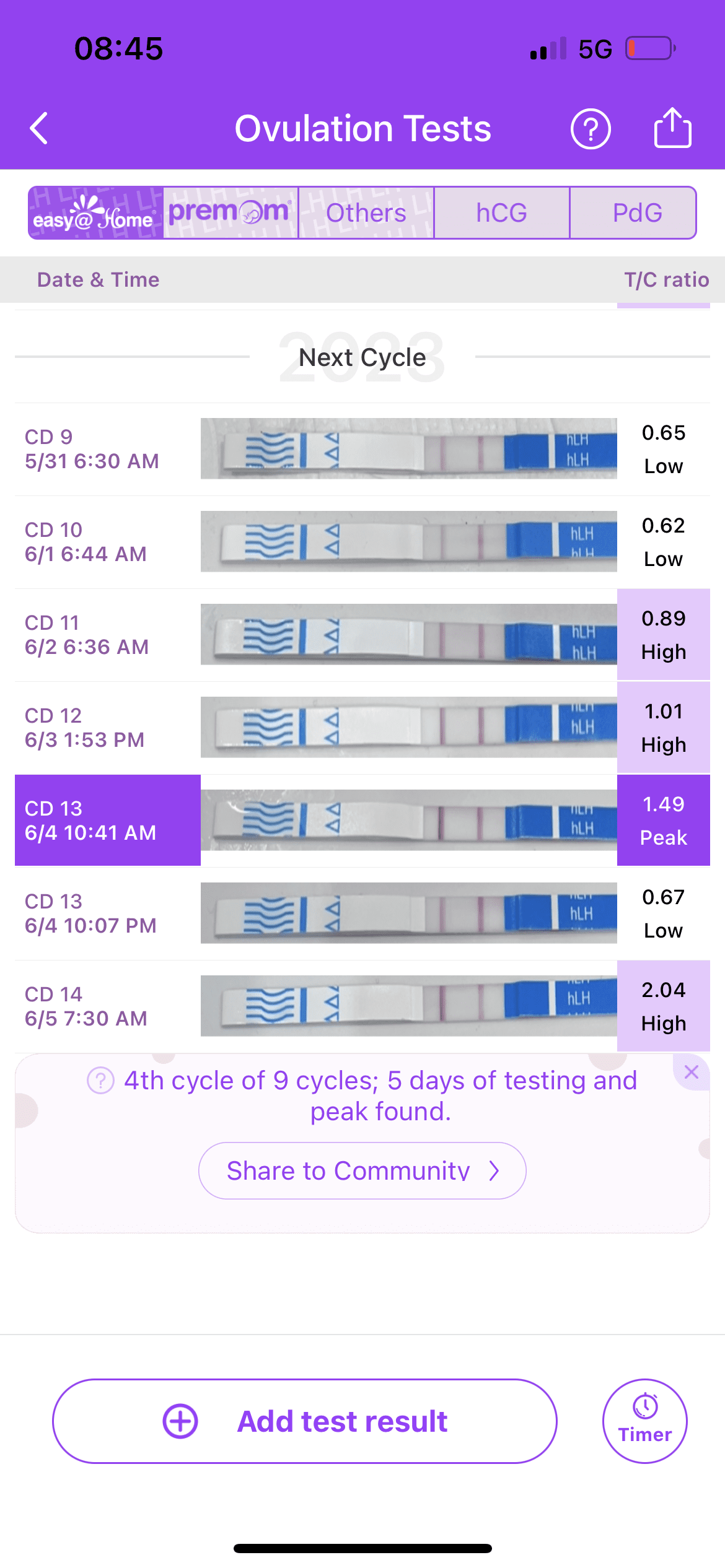Open the hCG tab
This screenshot has width=725, height=1568.
[501, 212]
